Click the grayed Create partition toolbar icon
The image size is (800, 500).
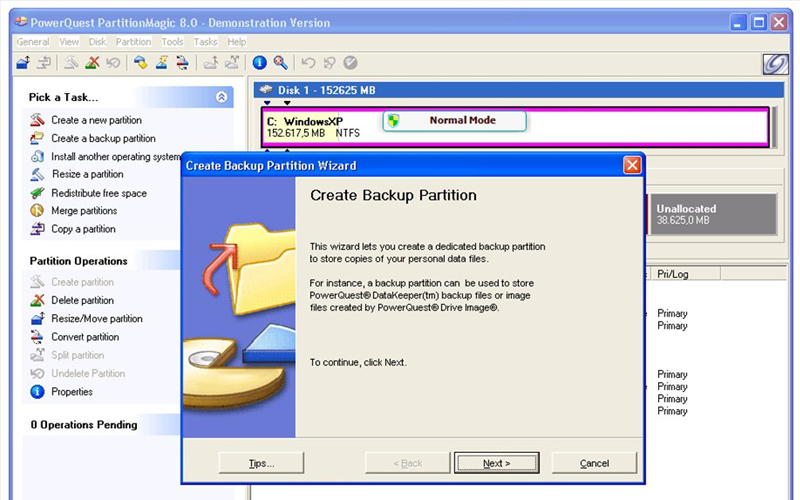pos(71,63)
